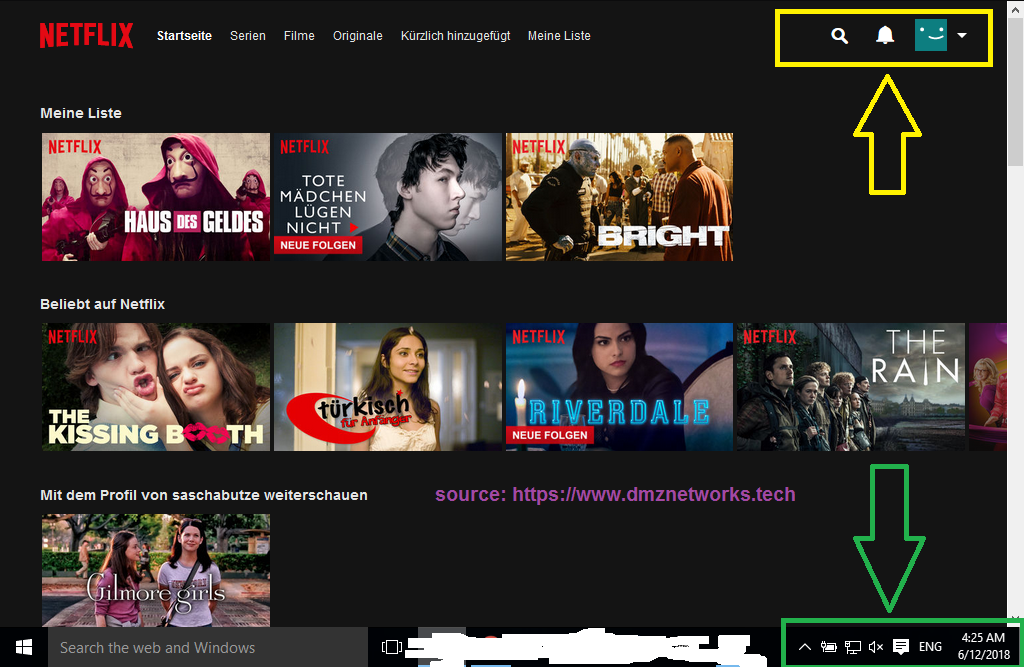1024x667 pixels.
Task: Open the Bright movie thumbnail
Action: 619,197
